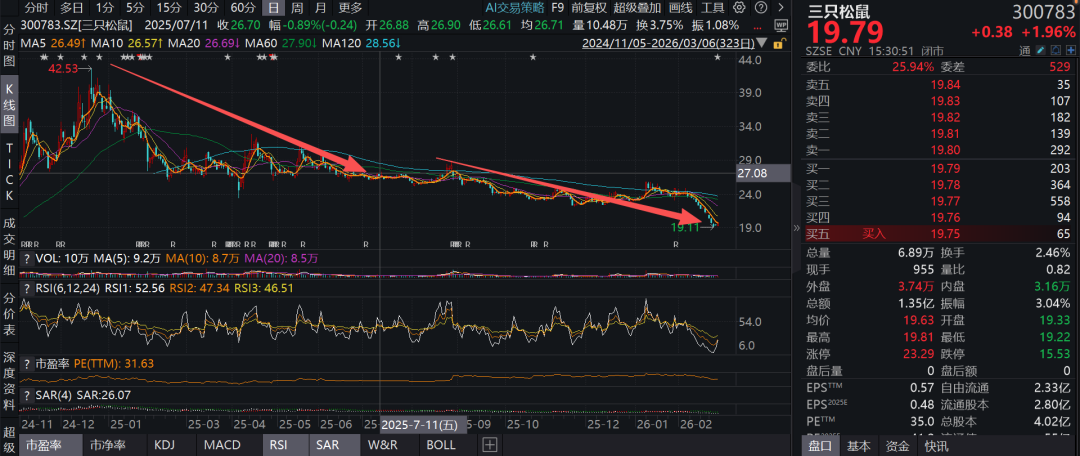The width and height of the screenshot is (1080, 456).
Task: Click the AI交易策略 link
Action: click(515, 8)
